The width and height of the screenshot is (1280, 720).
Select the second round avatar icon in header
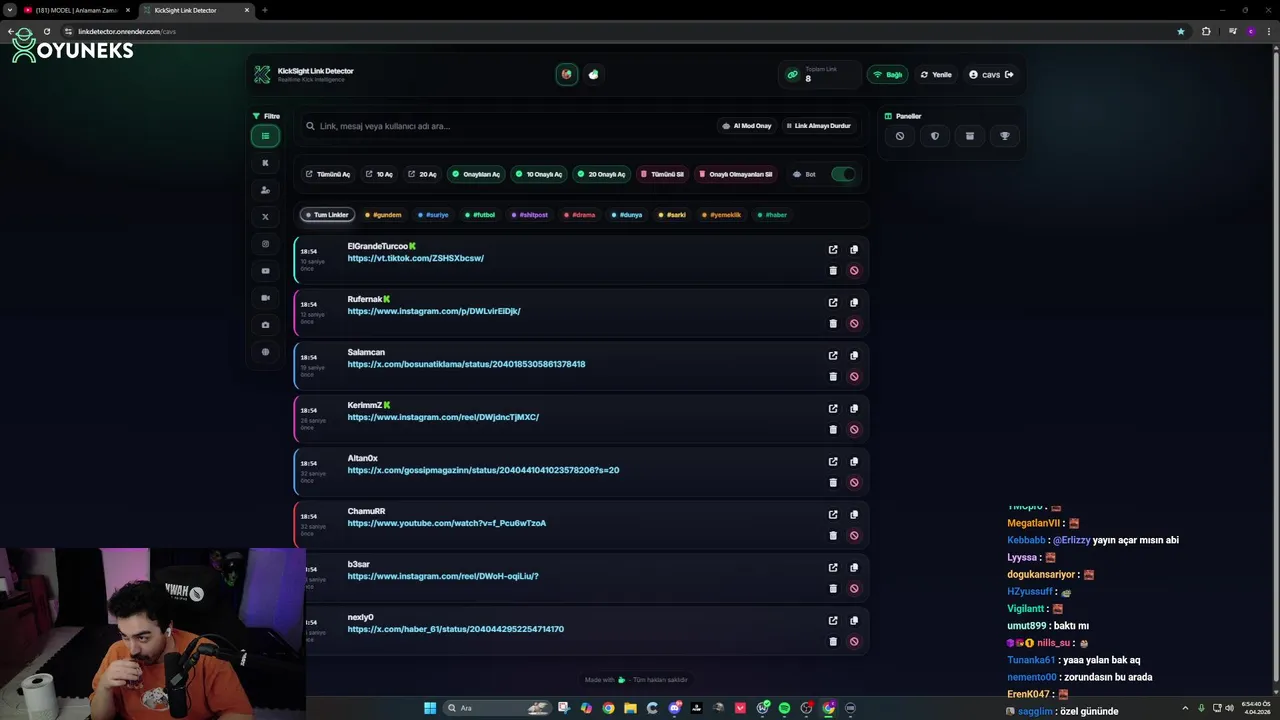click(593, 75)
